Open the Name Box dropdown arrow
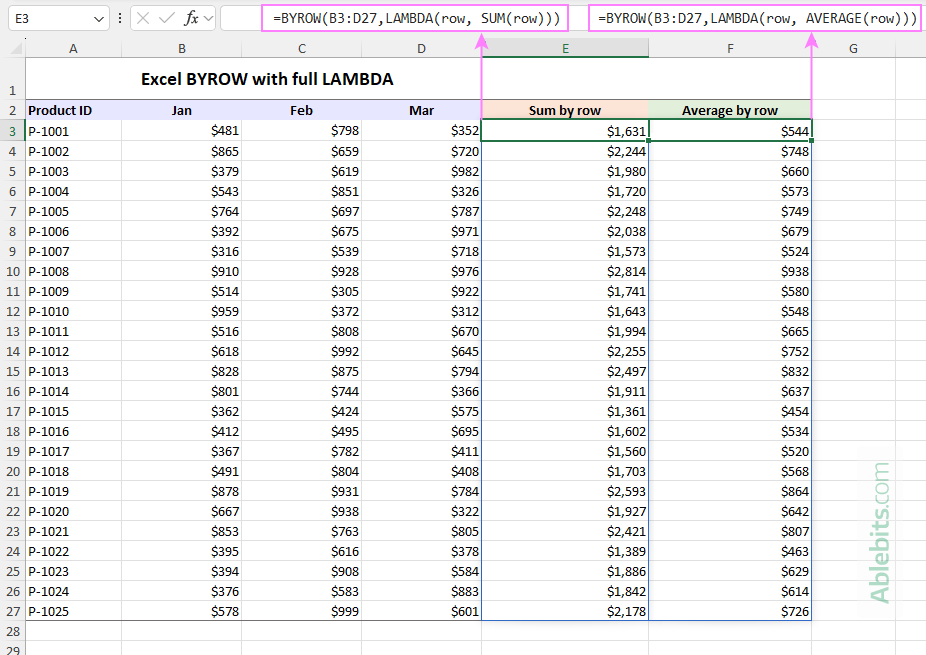 (98, 17)
